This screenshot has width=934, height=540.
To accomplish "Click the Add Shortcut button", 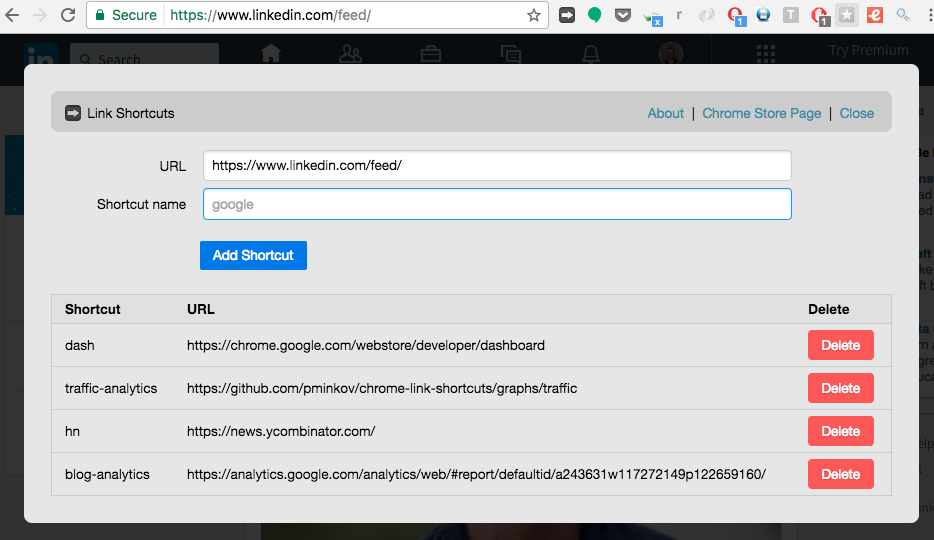I will click(x=253, y=255).
